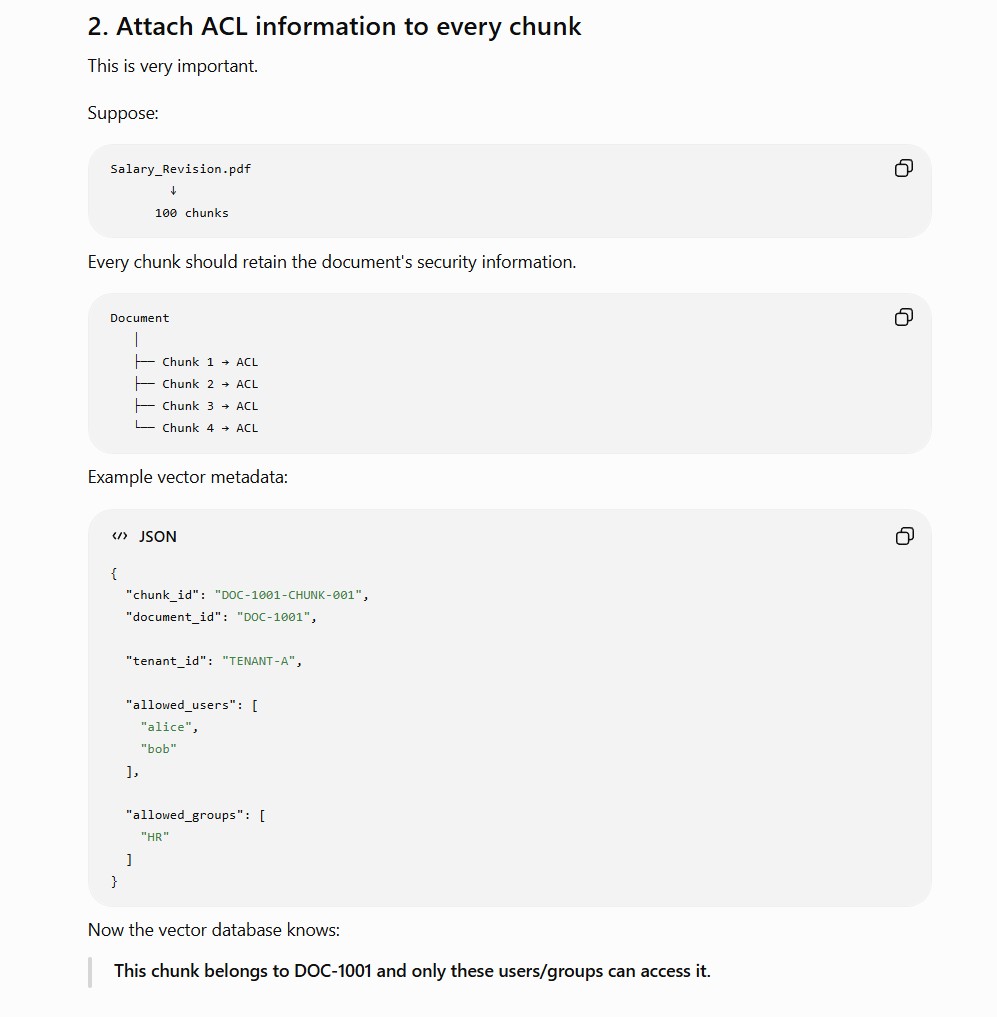
Task: Copy the Document chunk tree code block
Action: point(904,317)
